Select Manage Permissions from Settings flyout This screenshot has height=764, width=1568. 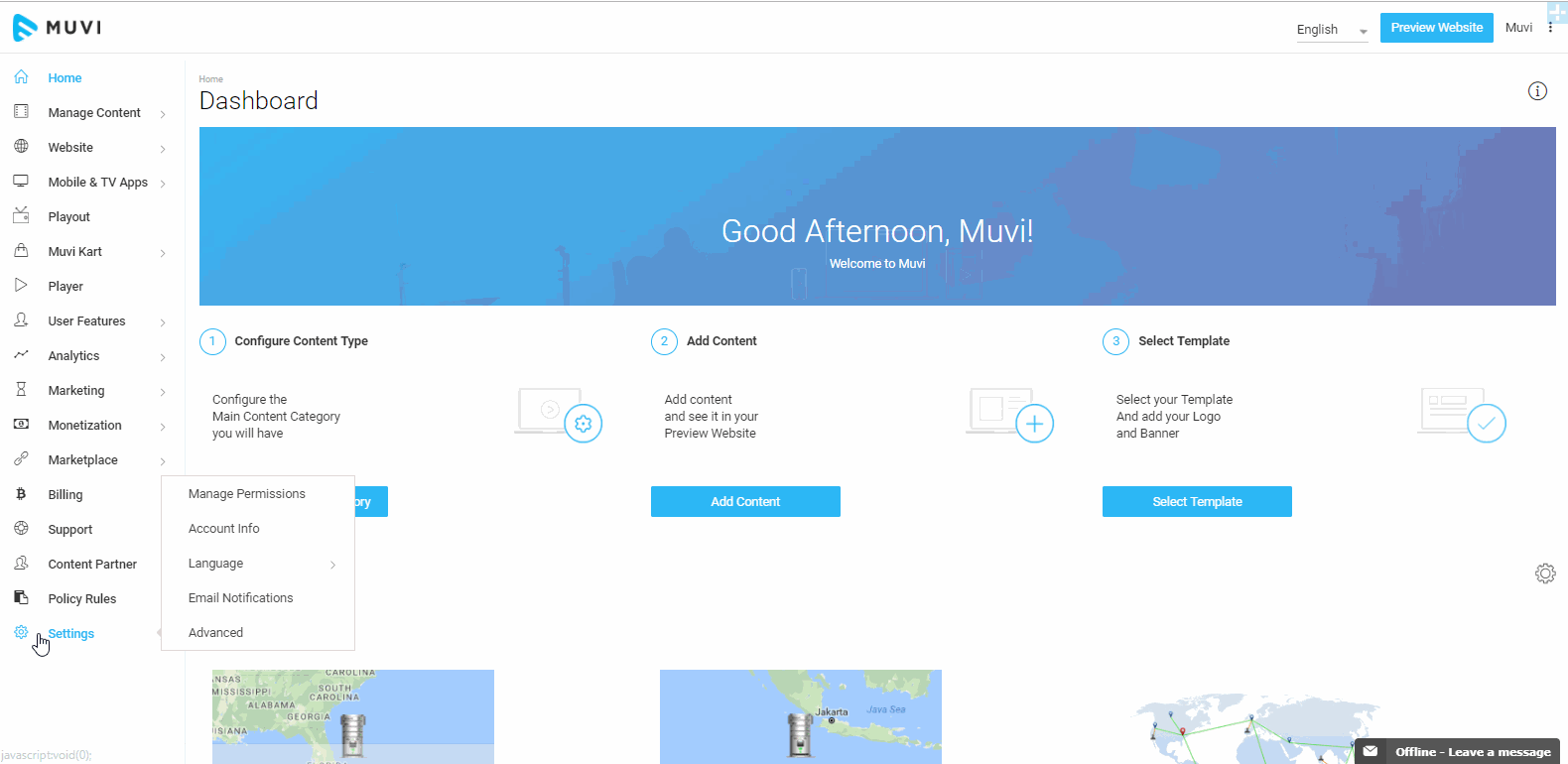pyautogui.click(x=247, y=493)
